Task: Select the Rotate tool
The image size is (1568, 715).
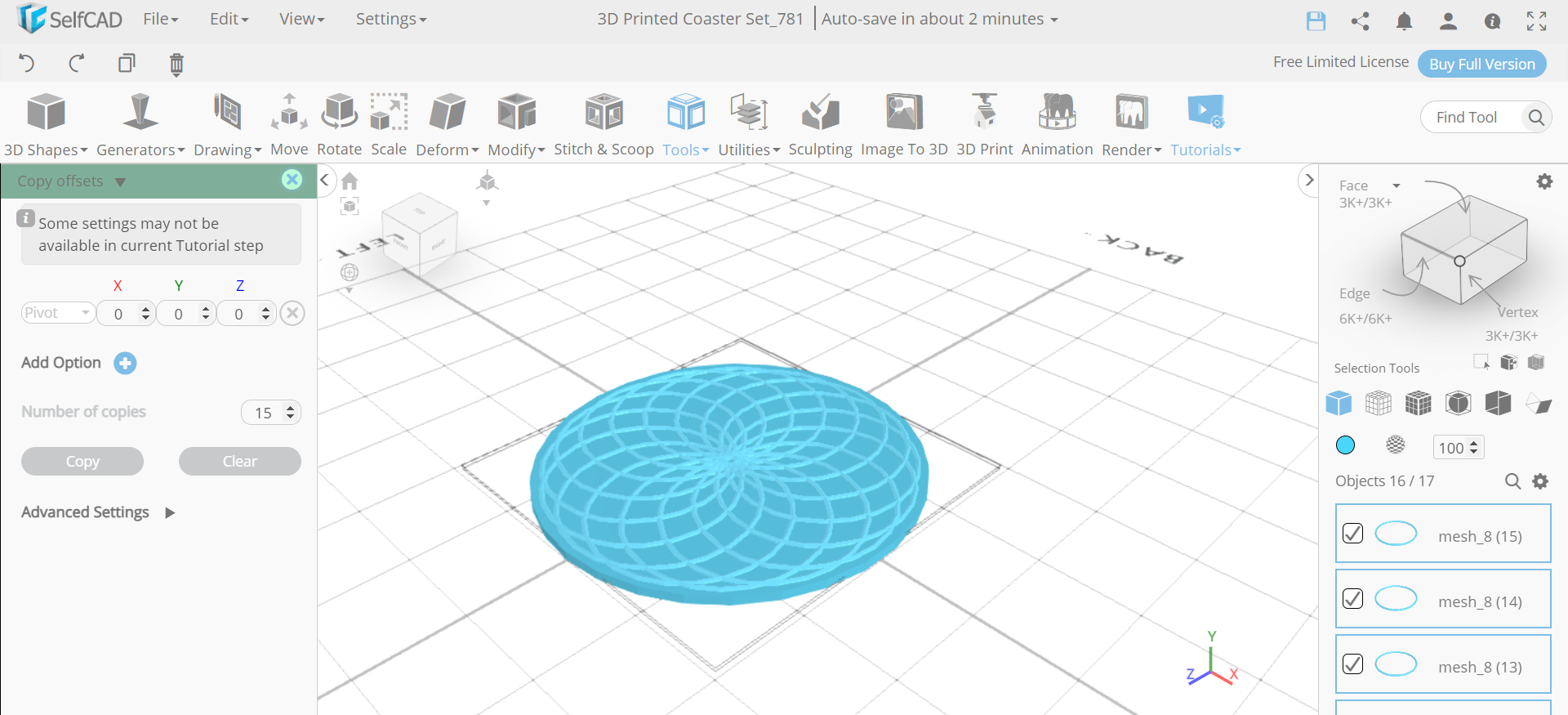Action: pyautogui.click(x=339, y=125)
